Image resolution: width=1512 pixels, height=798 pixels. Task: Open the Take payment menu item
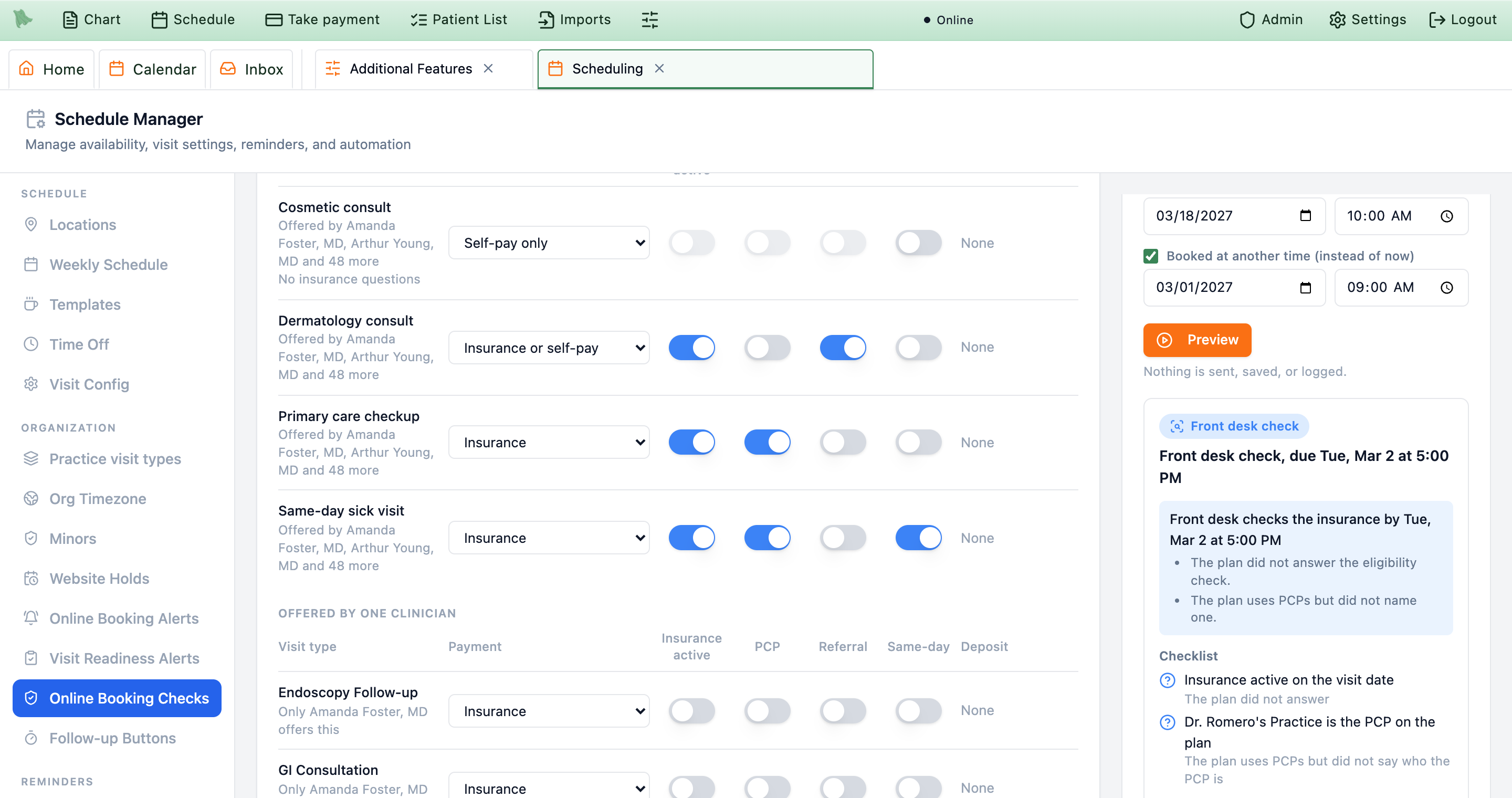click(x=322, y=20)
